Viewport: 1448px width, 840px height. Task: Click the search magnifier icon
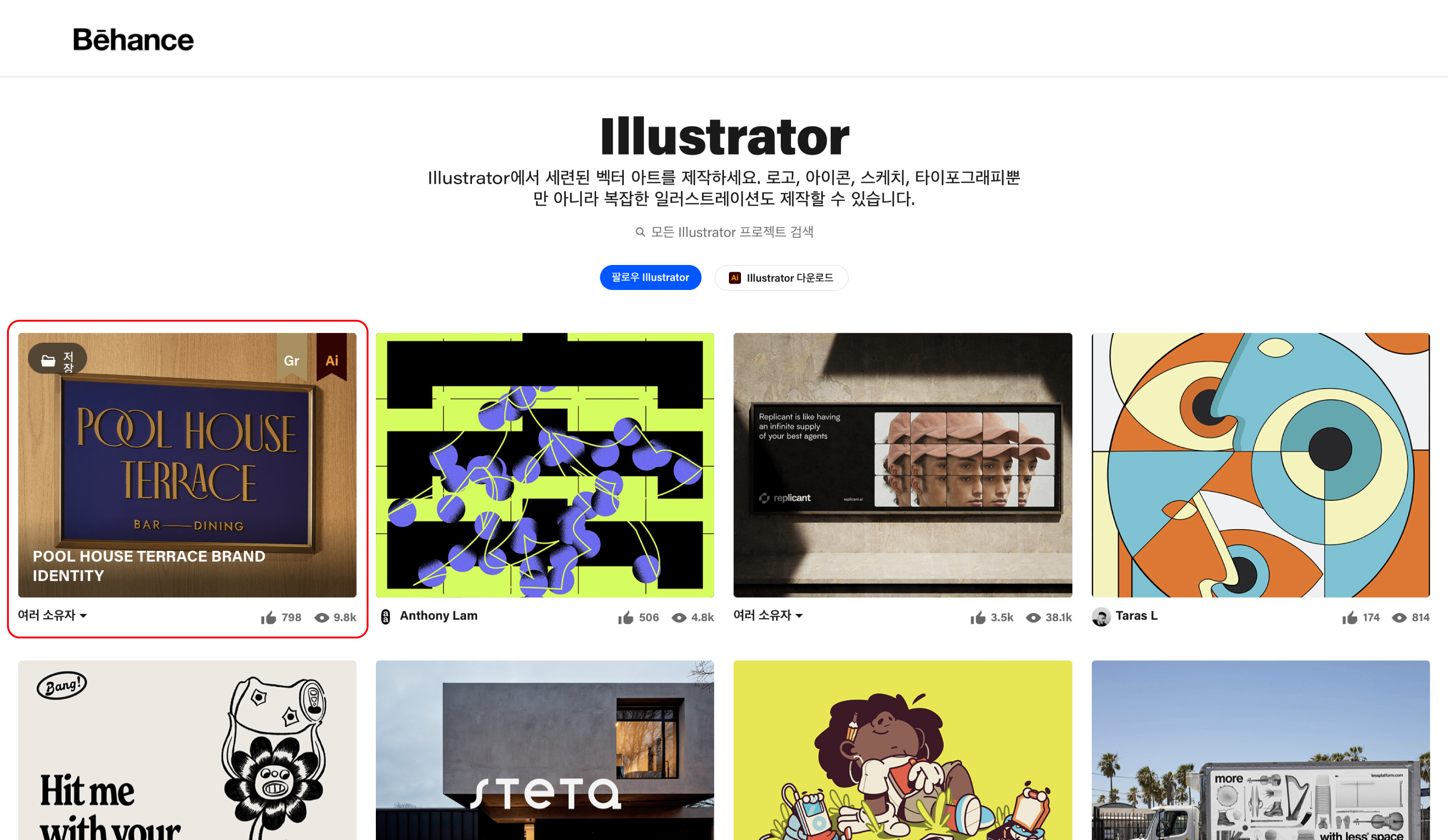[640, 232]
